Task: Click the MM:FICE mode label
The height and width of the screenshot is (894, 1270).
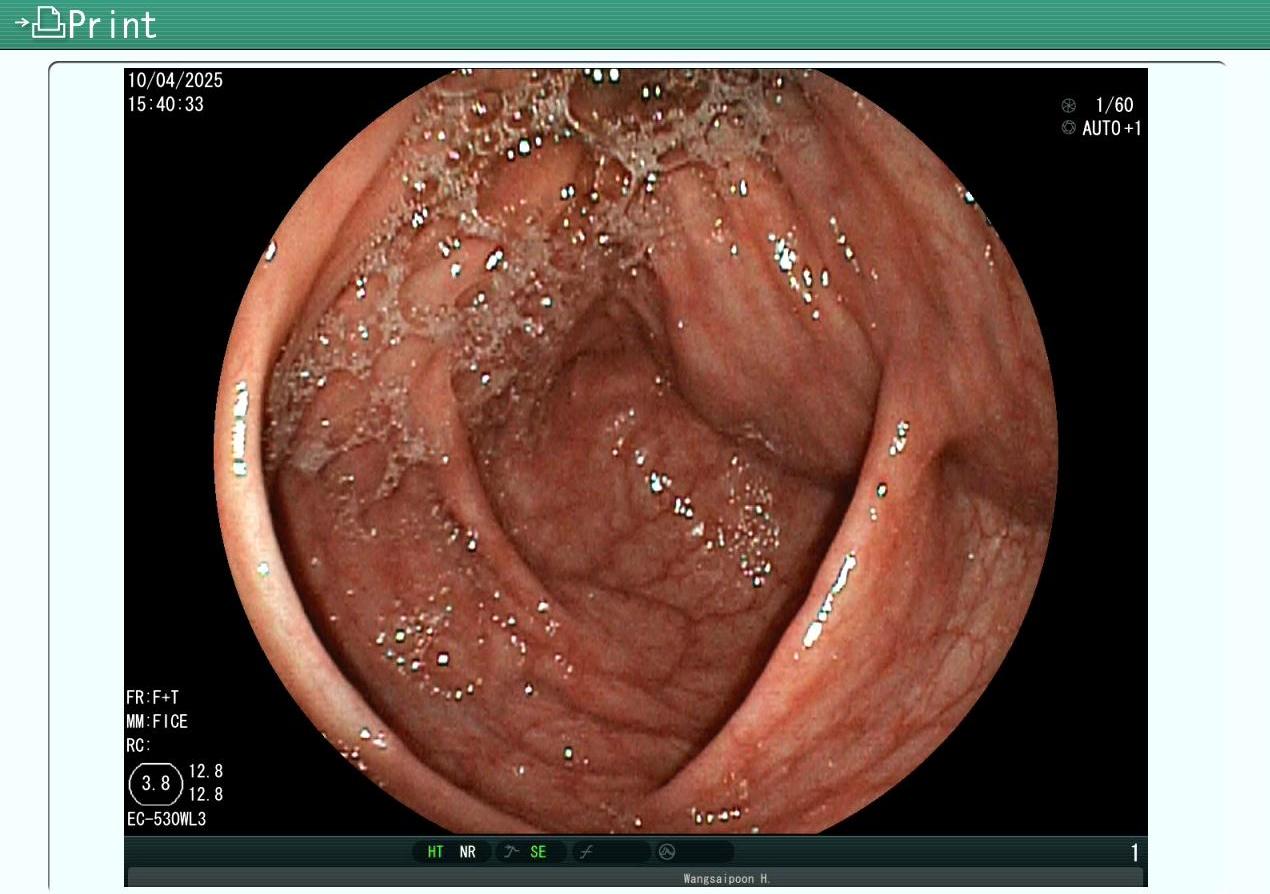Action: pos(157,722)
